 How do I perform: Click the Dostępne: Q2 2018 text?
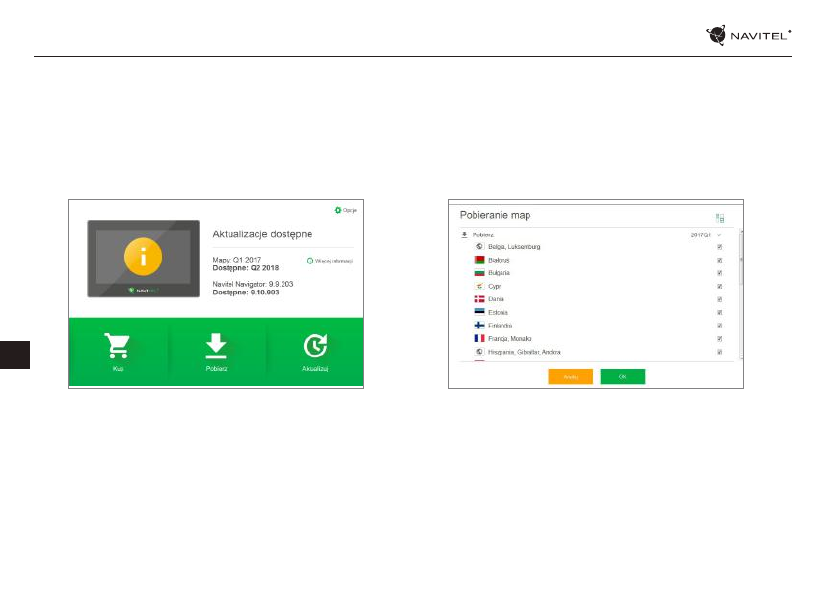click(x=246, y=268)
